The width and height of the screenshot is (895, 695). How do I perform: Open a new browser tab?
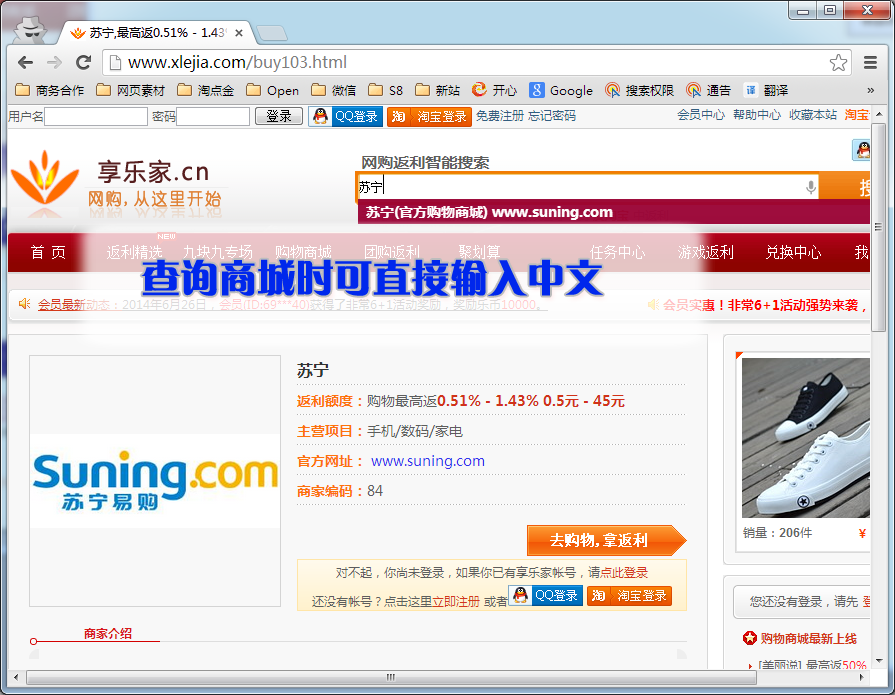272,34
